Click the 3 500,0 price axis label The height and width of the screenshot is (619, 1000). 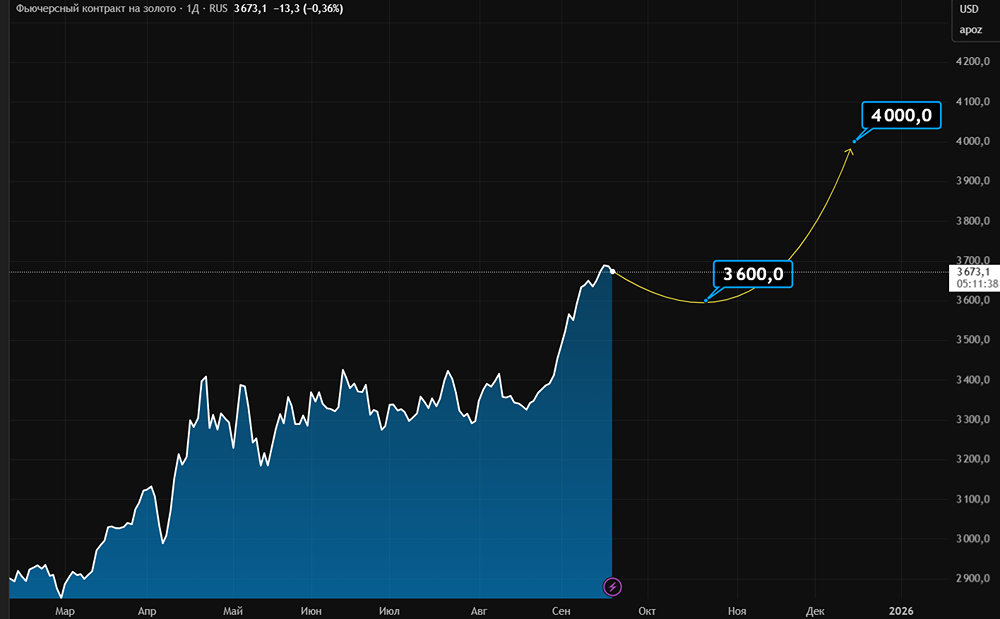click(973, 340)
